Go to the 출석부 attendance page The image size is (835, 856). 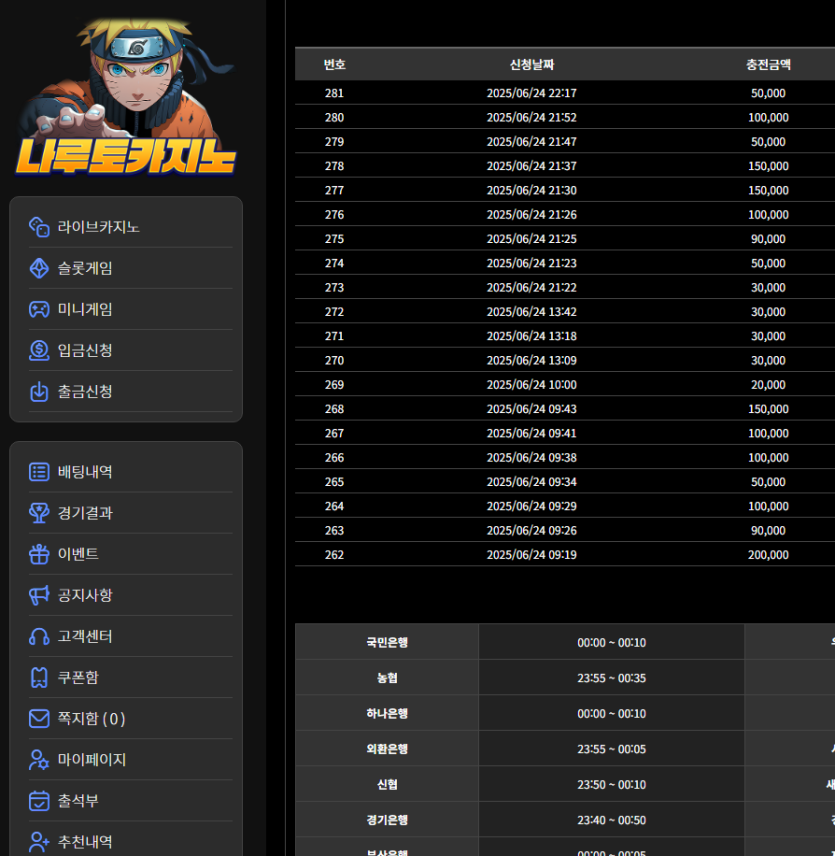78,800
